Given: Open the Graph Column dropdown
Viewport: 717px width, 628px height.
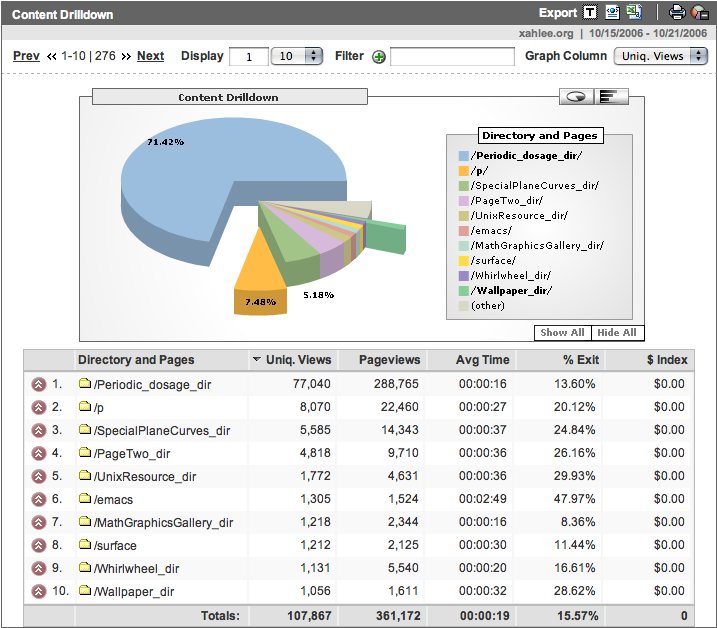Looking at the screenshot, I should (x=661, y=56).
